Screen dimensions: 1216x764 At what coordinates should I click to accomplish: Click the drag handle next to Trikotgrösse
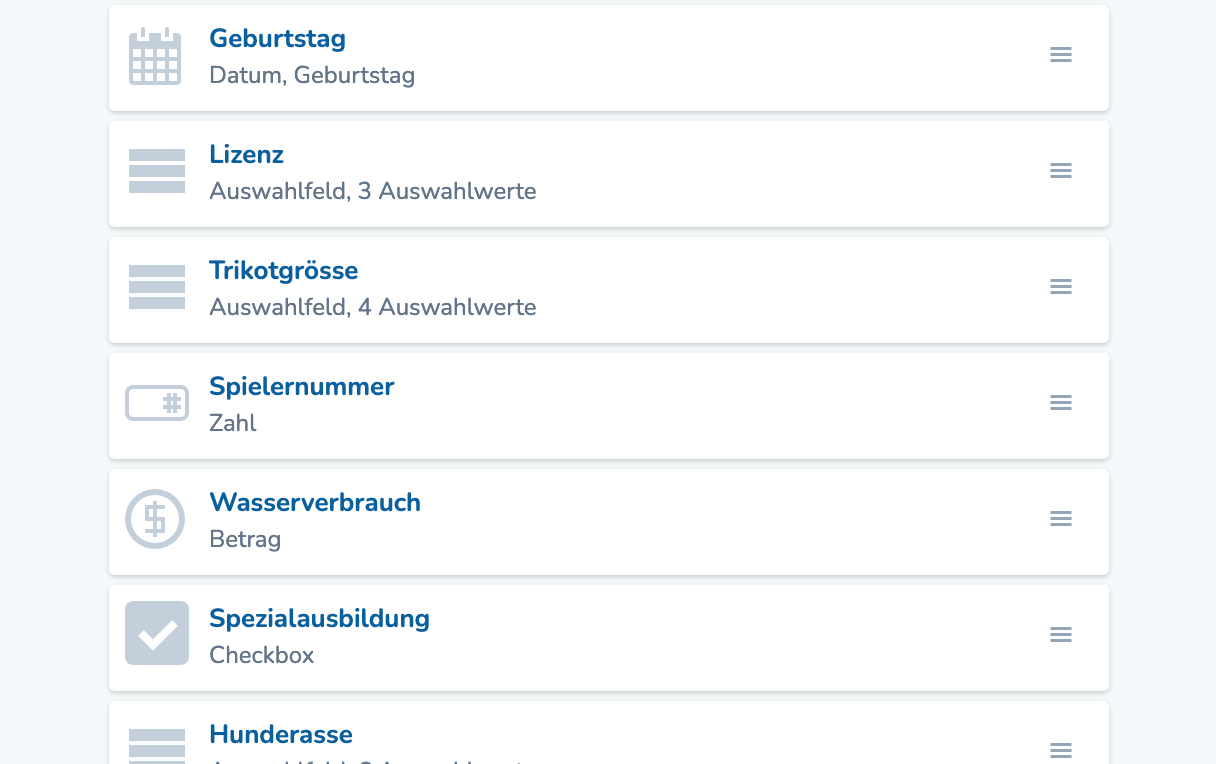tap(1060, 287)
